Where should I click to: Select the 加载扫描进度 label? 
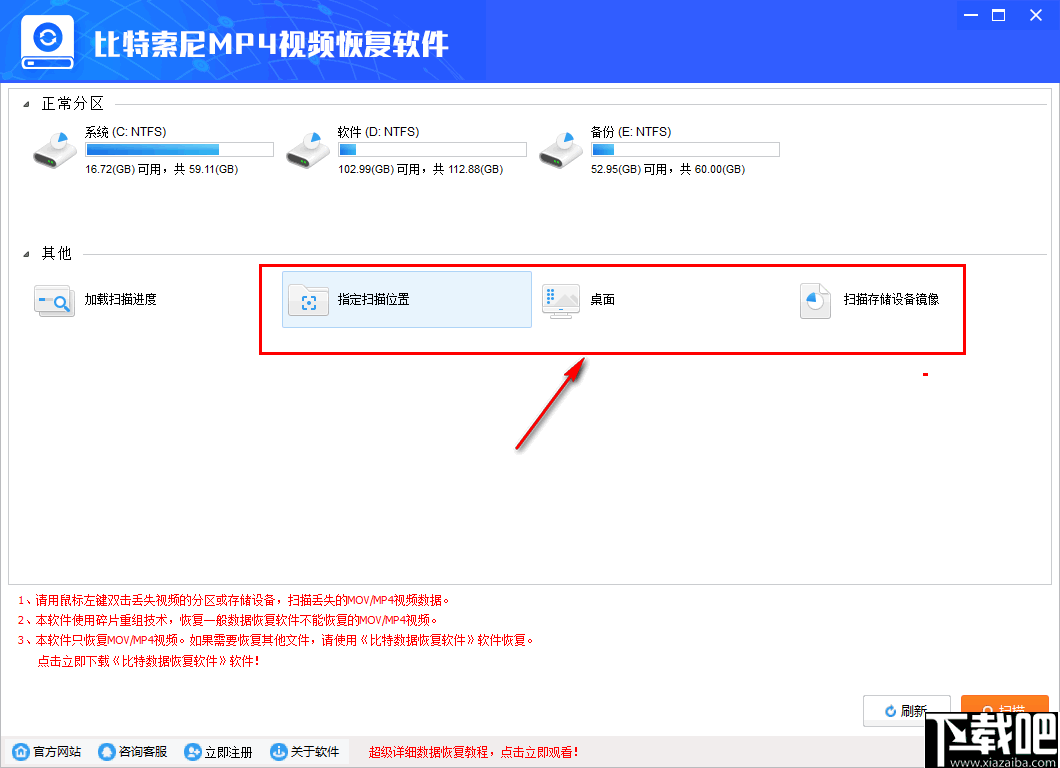[x=120, y=299]
